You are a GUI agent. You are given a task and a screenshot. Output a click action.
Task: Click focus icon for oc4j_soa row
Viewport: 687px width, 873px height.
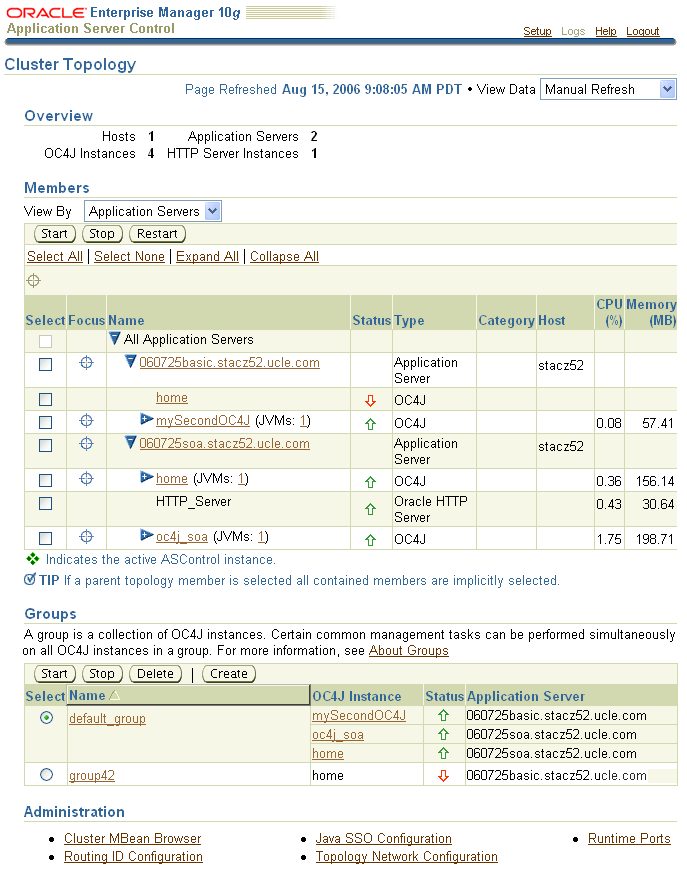click(86, 537)
